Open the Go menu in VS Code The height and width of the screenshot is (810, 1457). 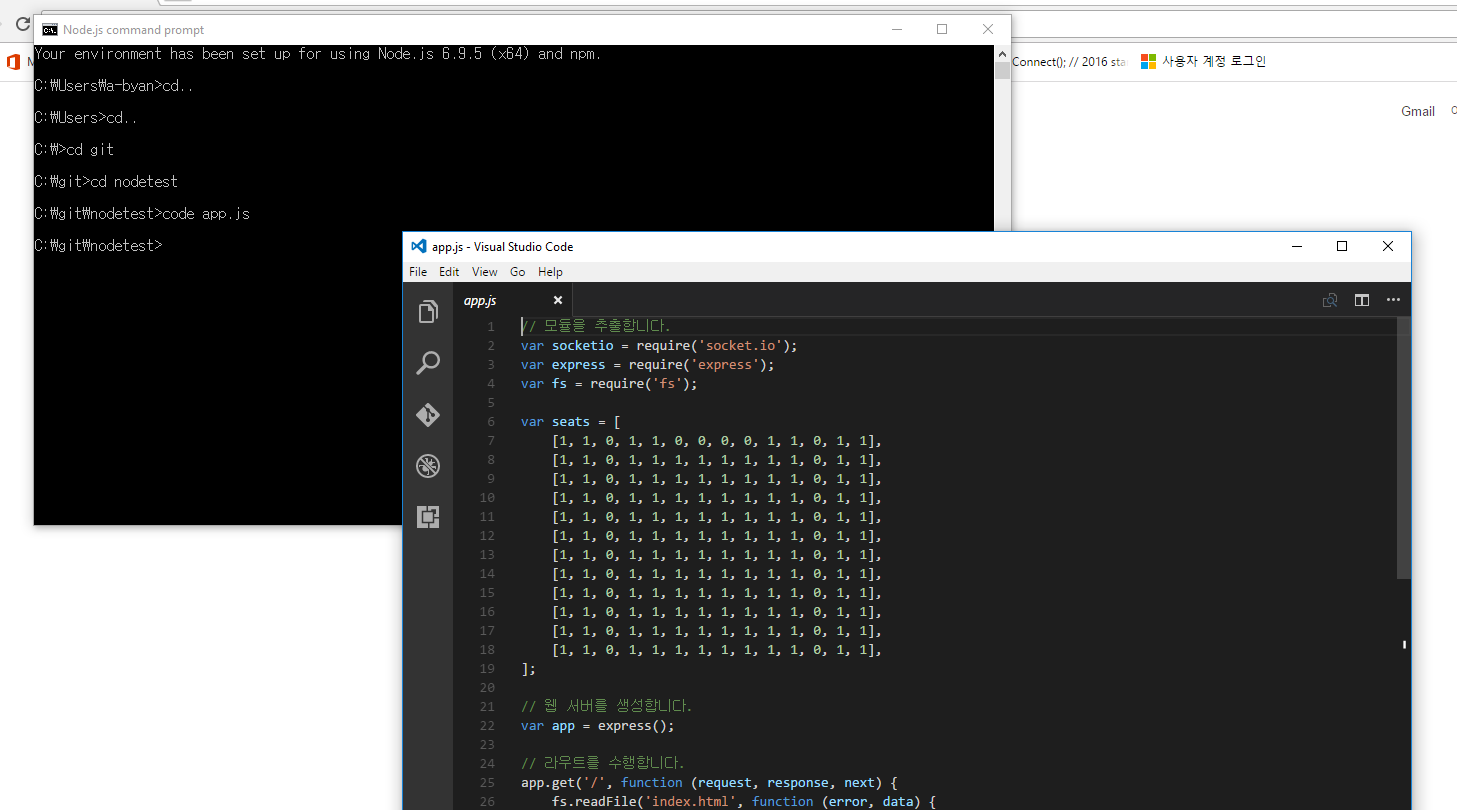(517, 272)
